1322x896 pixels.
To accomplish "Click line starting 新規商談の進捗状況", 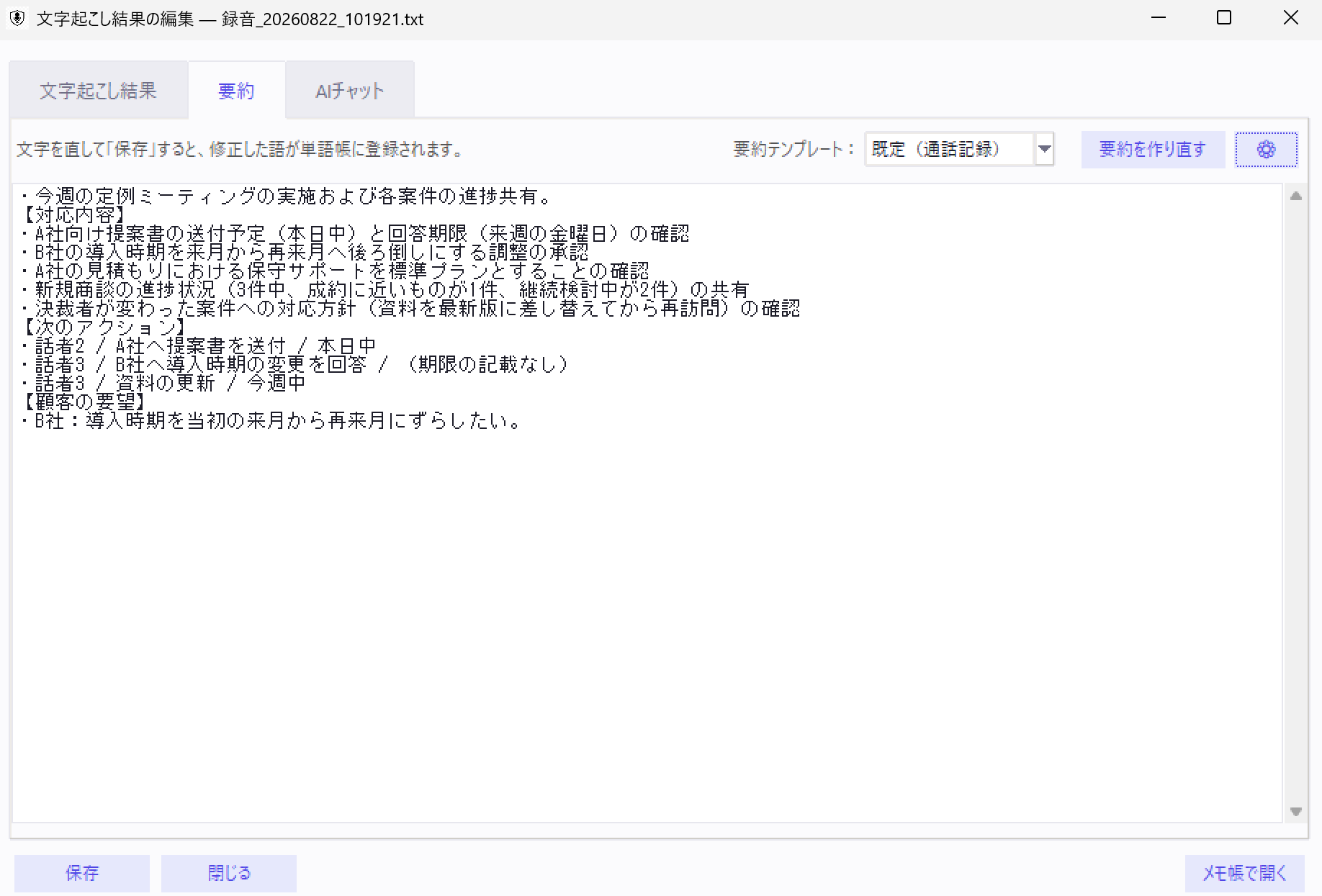I will (x=385, y=289).
